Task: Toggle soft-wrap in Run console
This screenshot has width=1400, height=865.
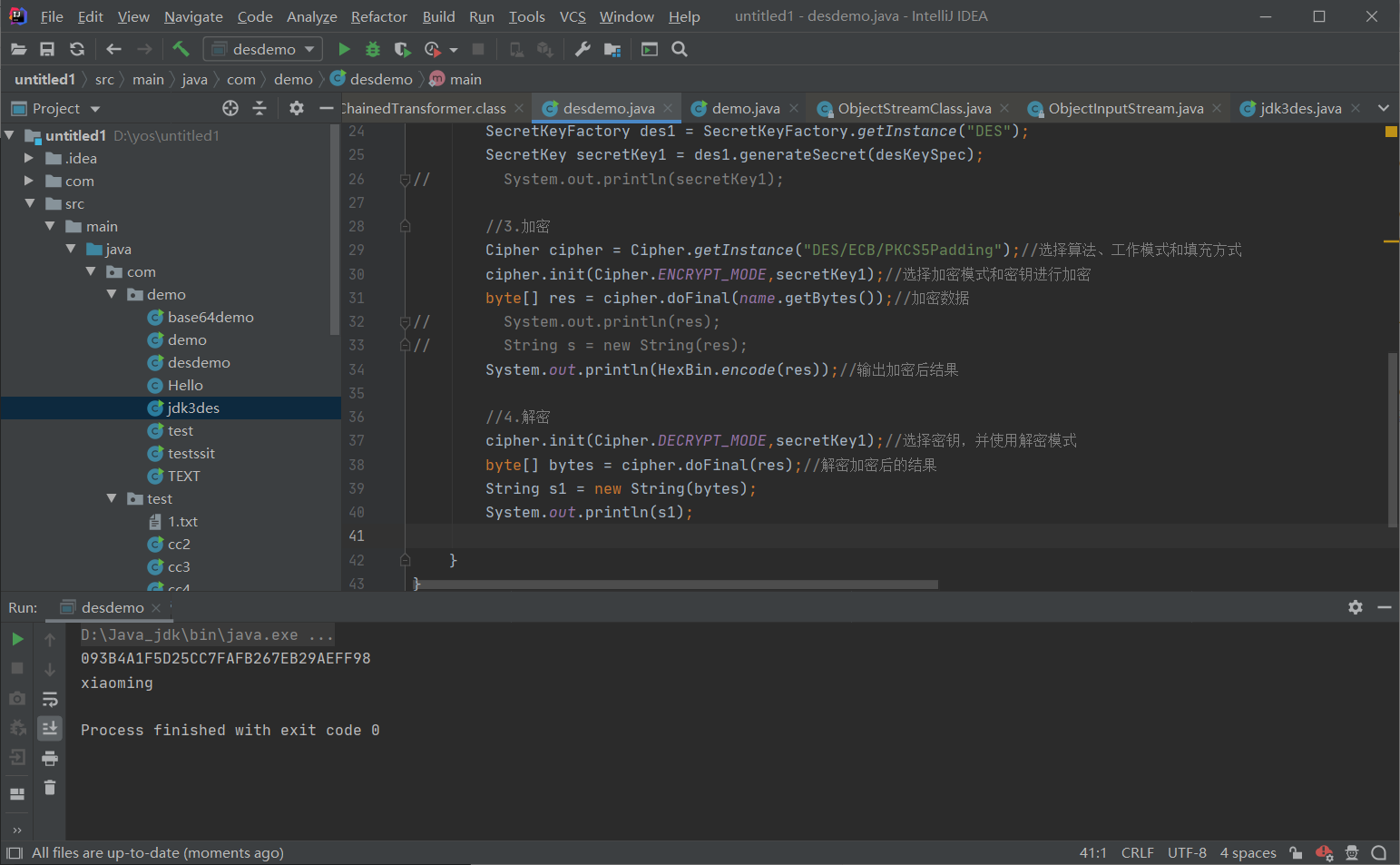Action: pyautogui.click(x=50, y=699)
